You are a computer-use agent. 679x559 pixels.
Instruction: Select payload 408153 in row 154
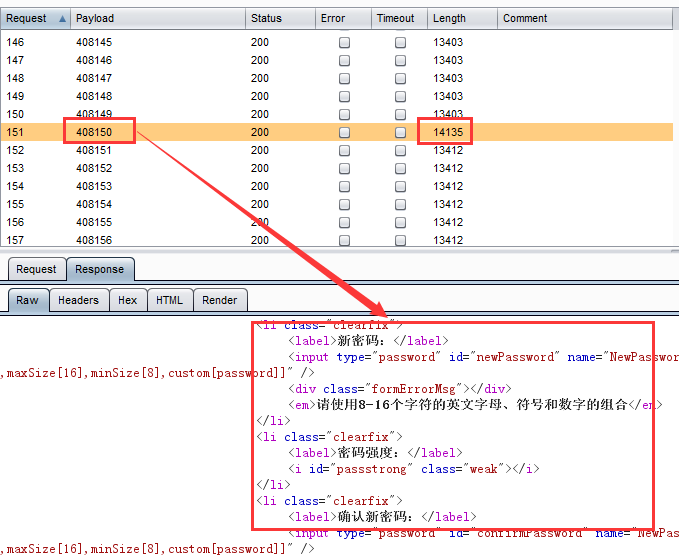94,186
